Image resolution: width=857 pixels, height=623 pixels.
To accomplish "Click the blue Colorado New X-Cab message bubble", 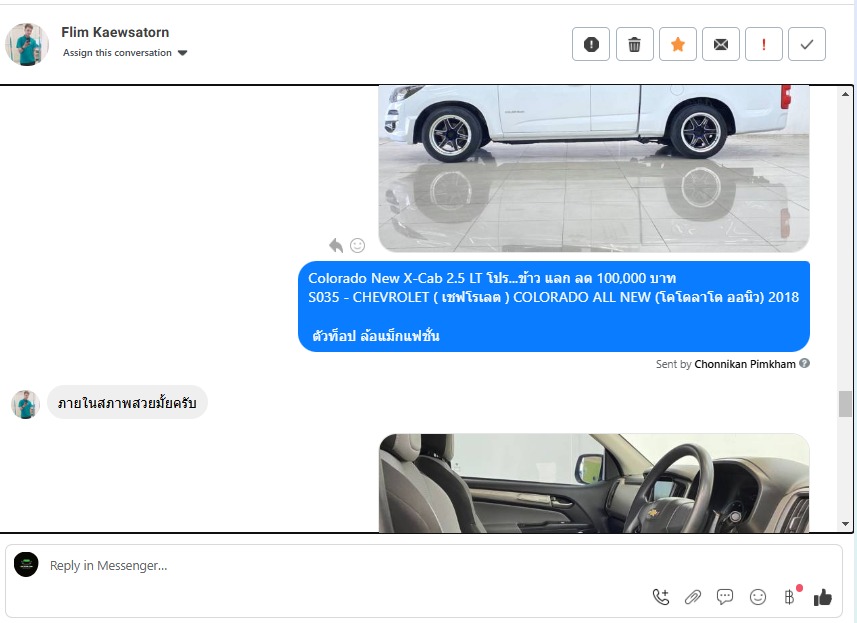I will (554, 307).
